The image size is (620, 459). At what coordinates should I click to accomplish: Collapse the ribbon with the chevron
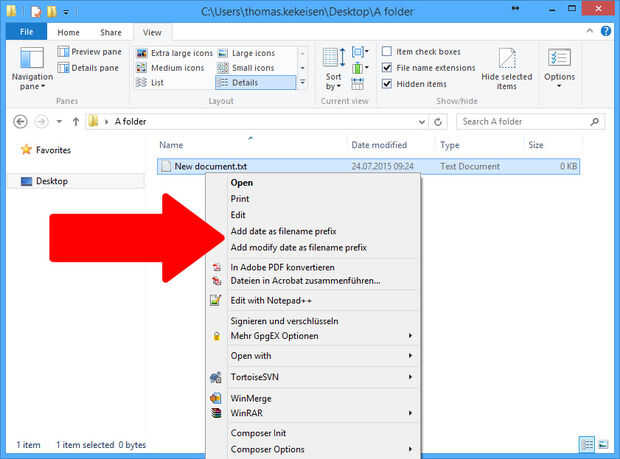pyautogui.click(x=590, y=30)
